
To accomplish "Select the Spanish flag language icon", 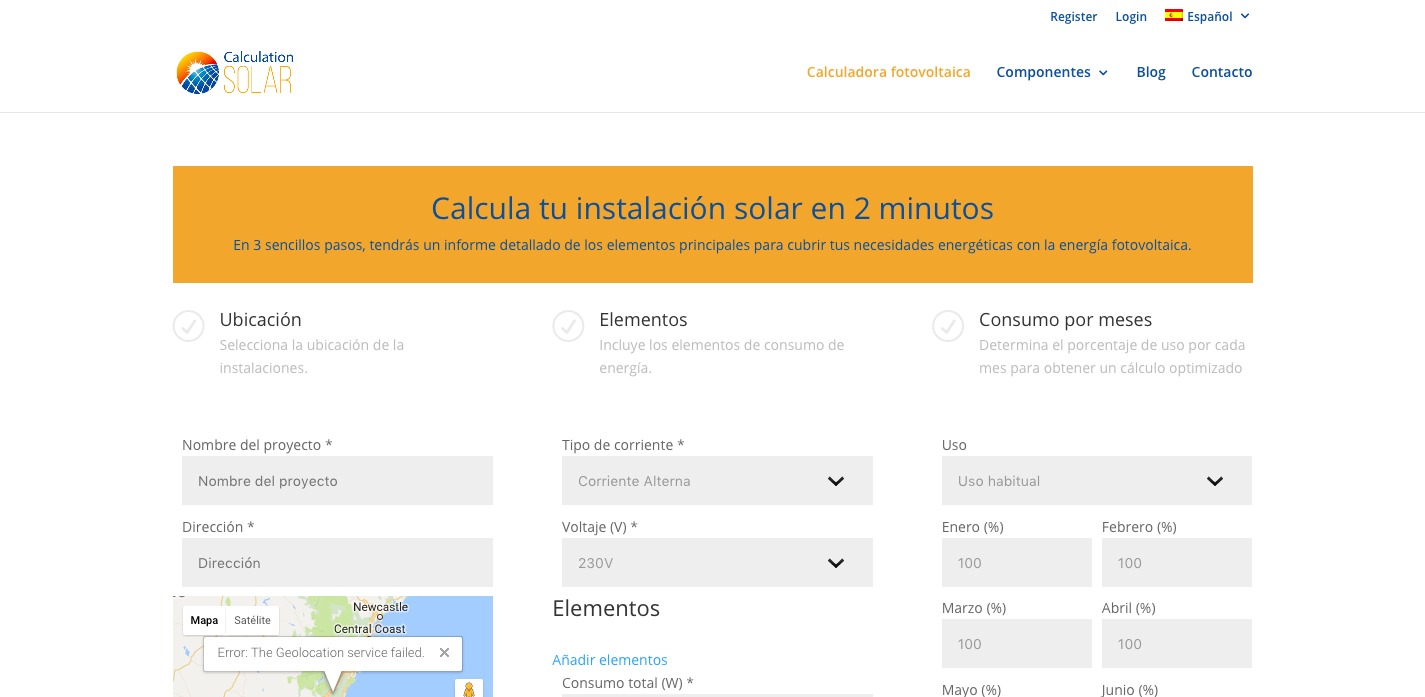I will [x=1174, y=15].
